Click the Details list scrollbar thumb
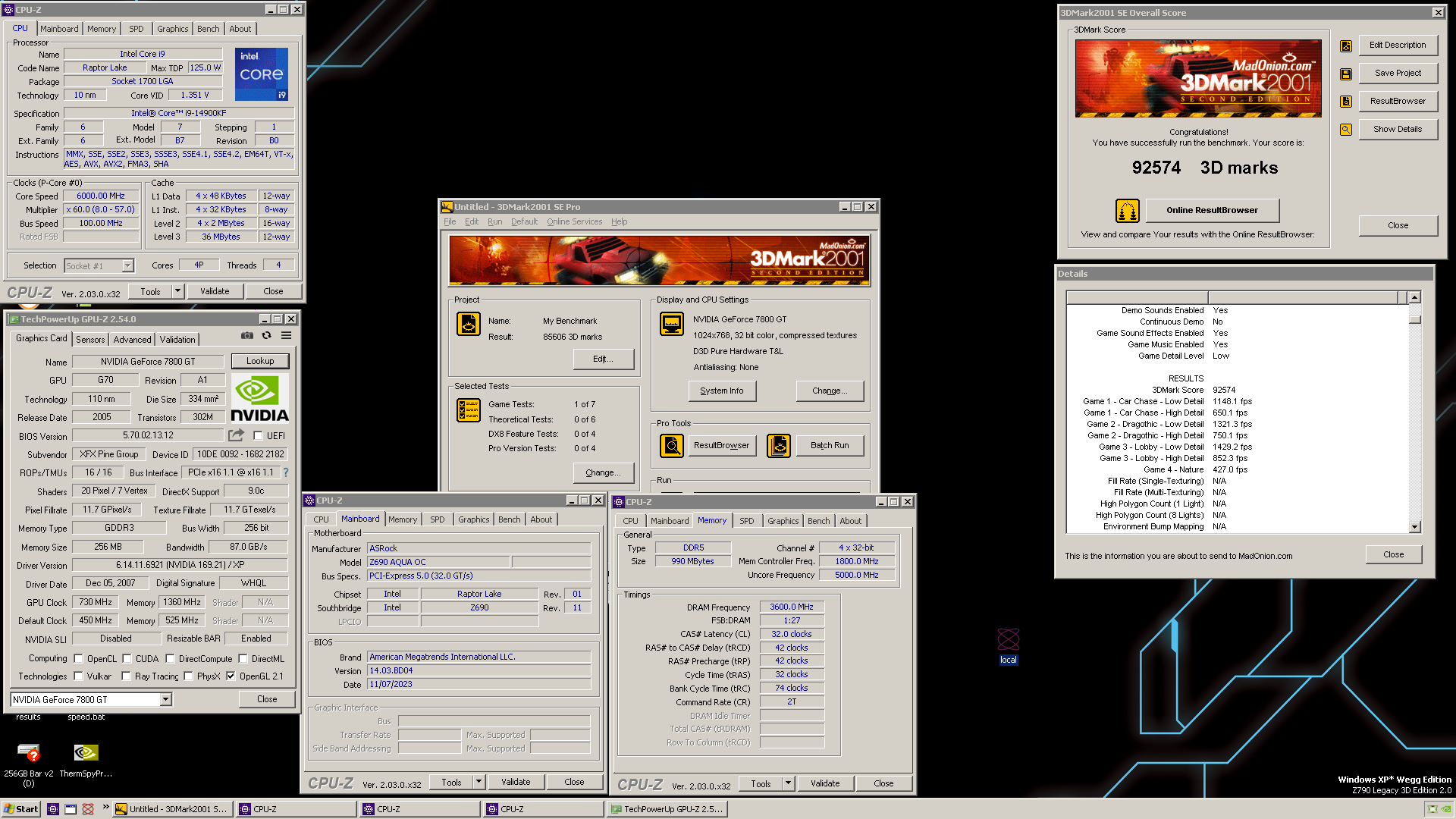This screenshot has height=819, width=1456. (1414, 319)
